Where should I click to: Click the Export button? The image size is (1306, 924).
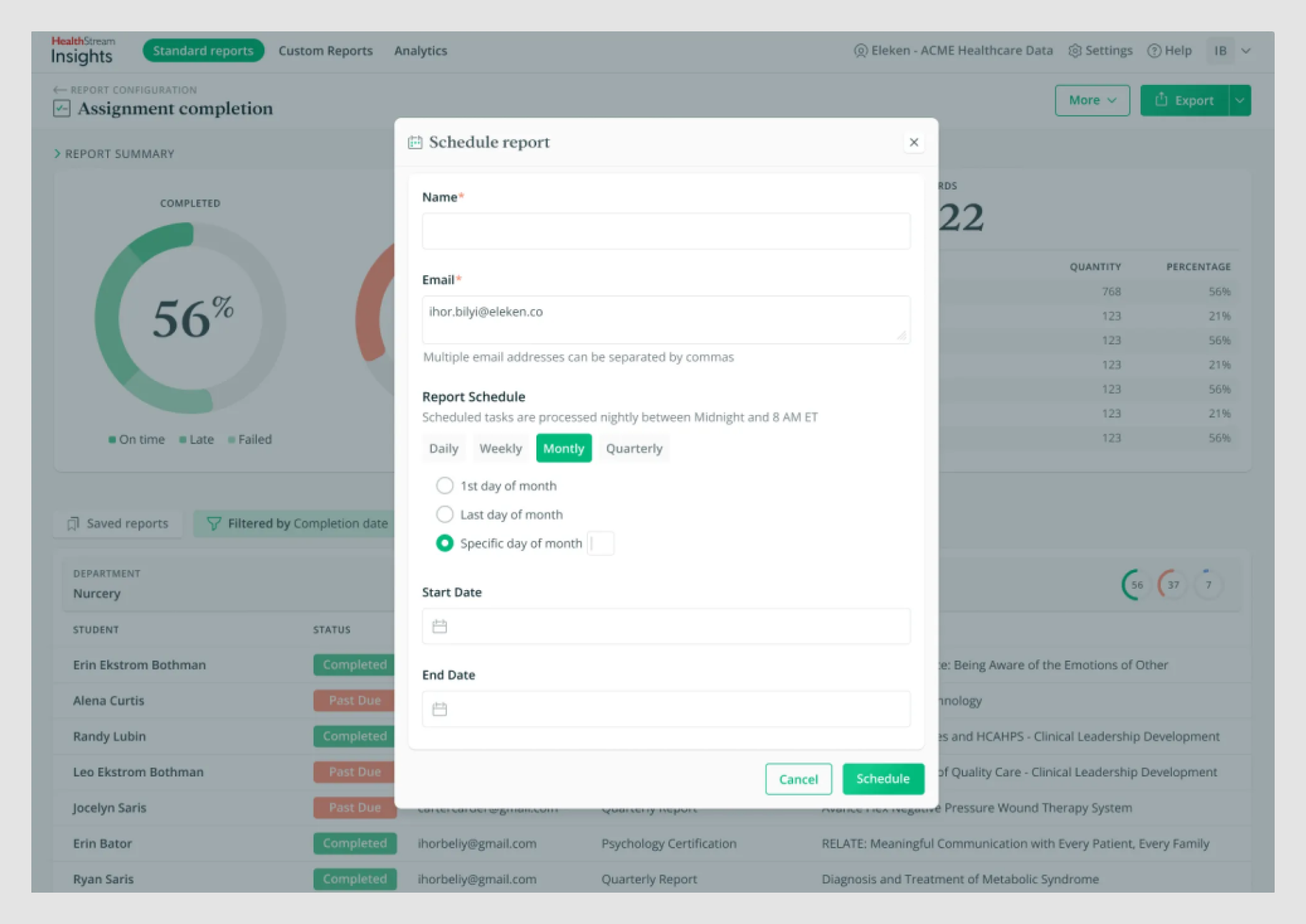[1184, 100]
